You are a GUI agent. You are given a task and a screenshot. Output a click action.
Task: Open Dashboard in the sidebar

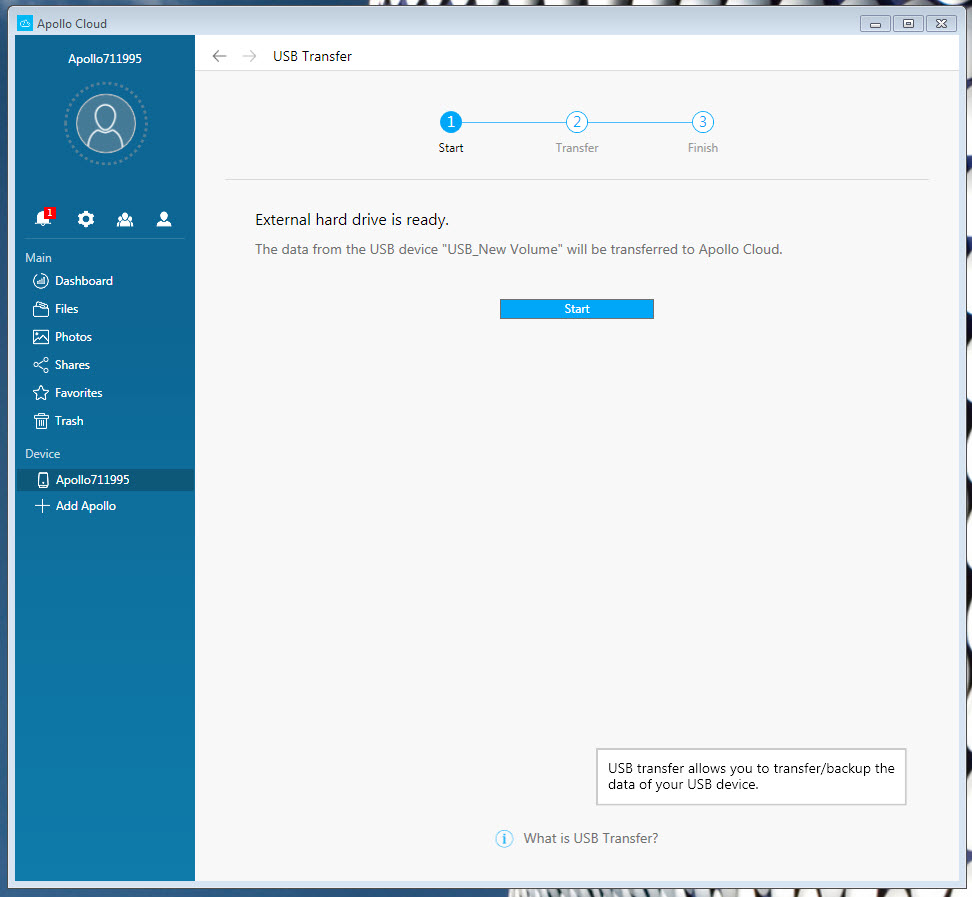[84, 281]
